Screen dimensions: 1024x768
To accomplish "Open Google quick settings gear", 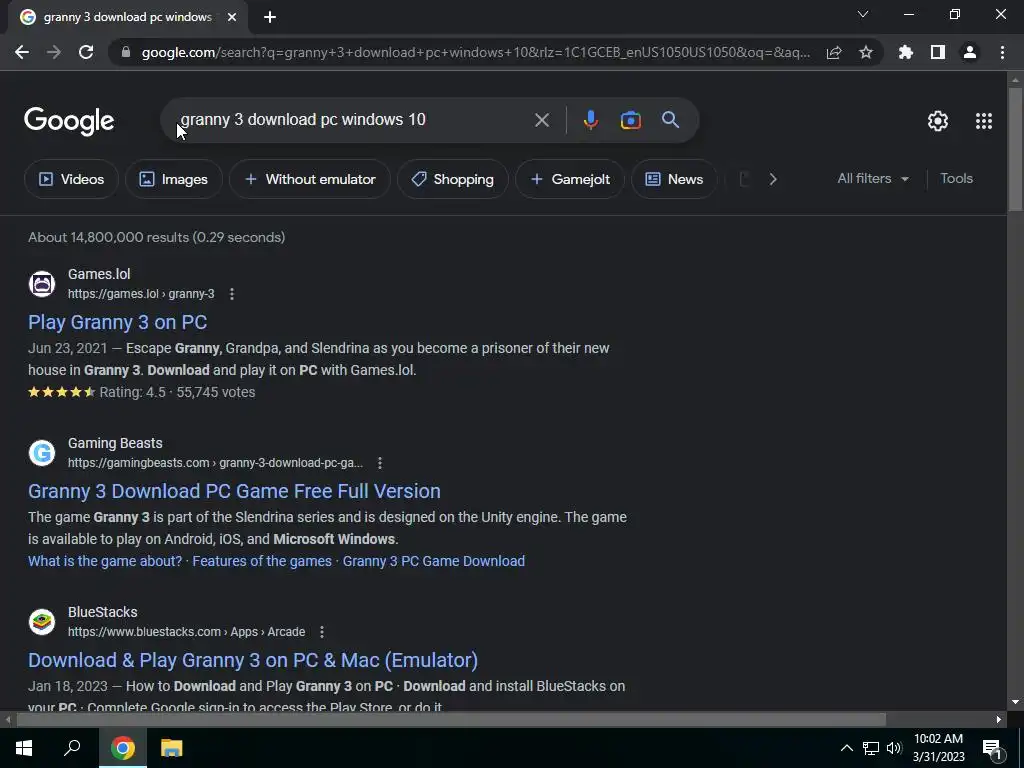I will (938, 121).
